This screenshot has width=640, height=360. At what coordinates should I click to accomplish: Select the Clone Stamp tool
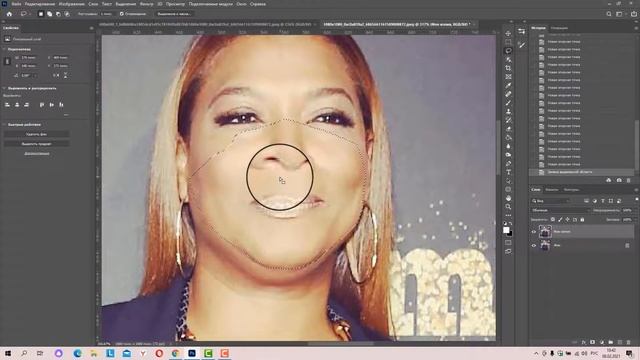(x=508, y=111)
